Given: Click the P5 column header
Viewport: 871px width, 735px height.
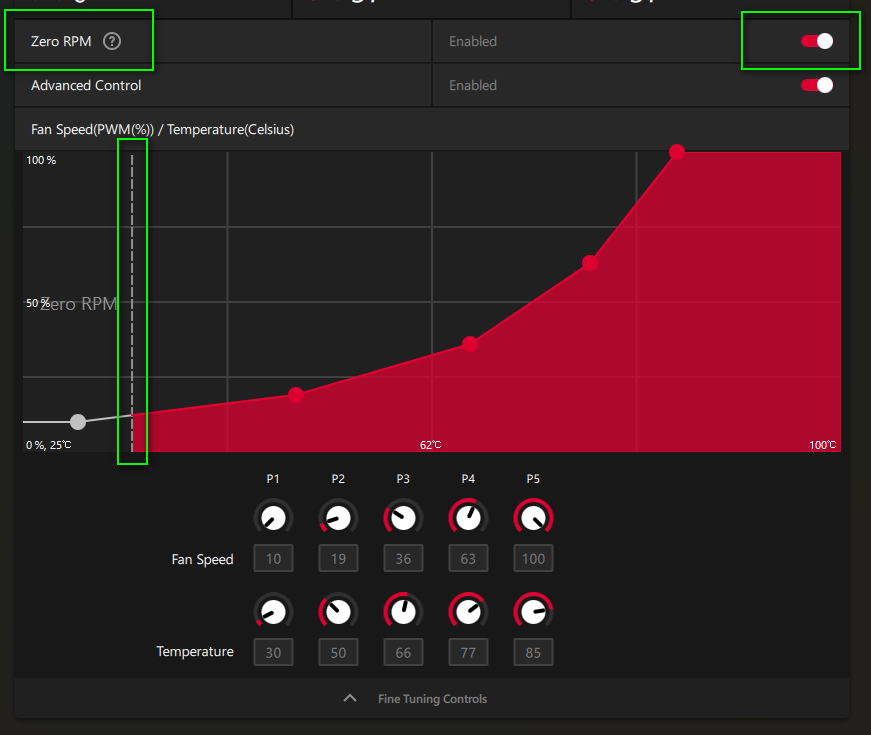Looking at the screenshot, I should pyautogui.click(x=533, y=479).
